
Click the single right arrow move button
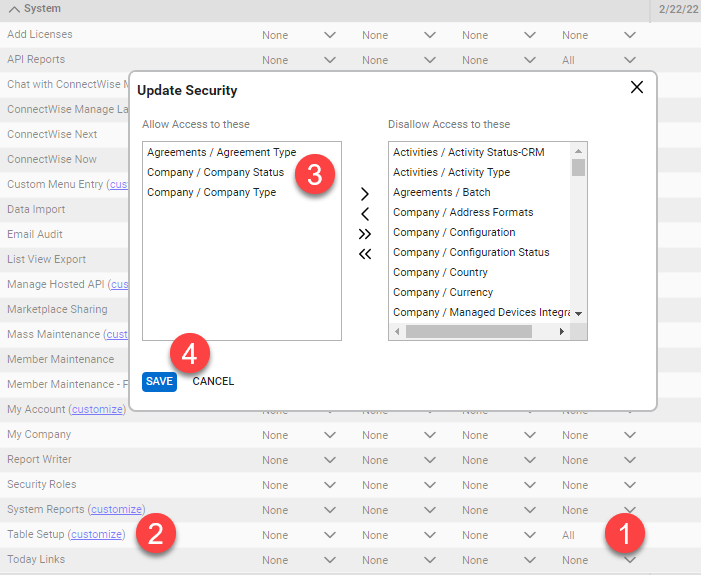pos(365,194)
